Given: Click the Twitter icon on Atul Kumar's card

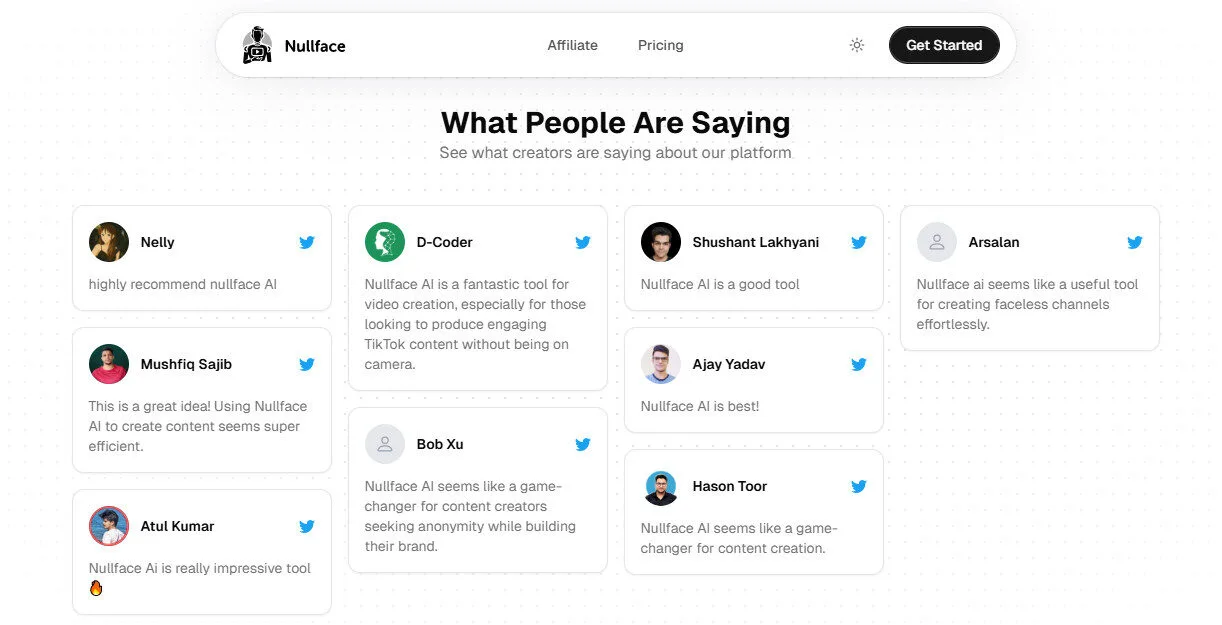Looking at the screenshot, I should tap(307, 526).
